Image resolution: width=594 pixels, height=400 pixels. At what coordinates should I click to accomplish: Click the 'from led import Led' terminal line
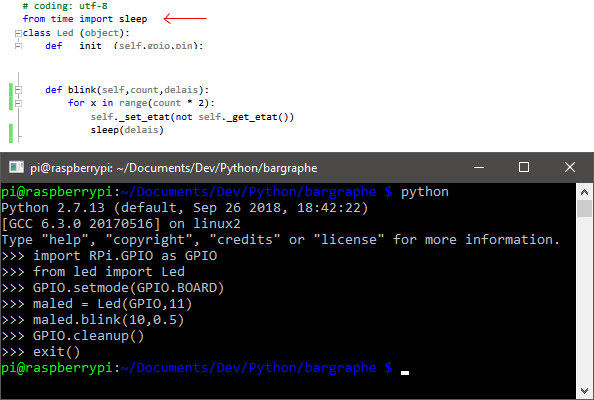(x=109, y=272)
